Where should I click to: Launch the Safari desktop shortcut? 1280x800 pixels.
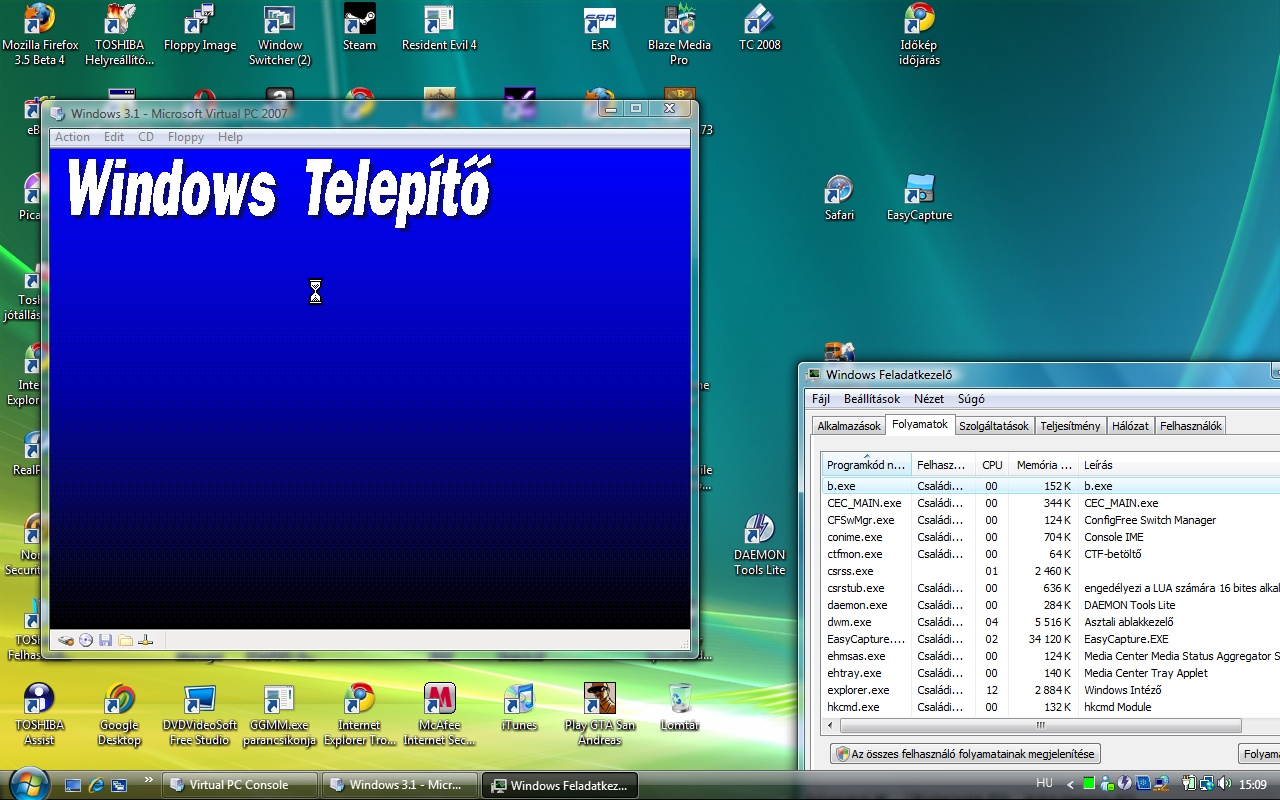pyautogui.click(x=840, y=198)
